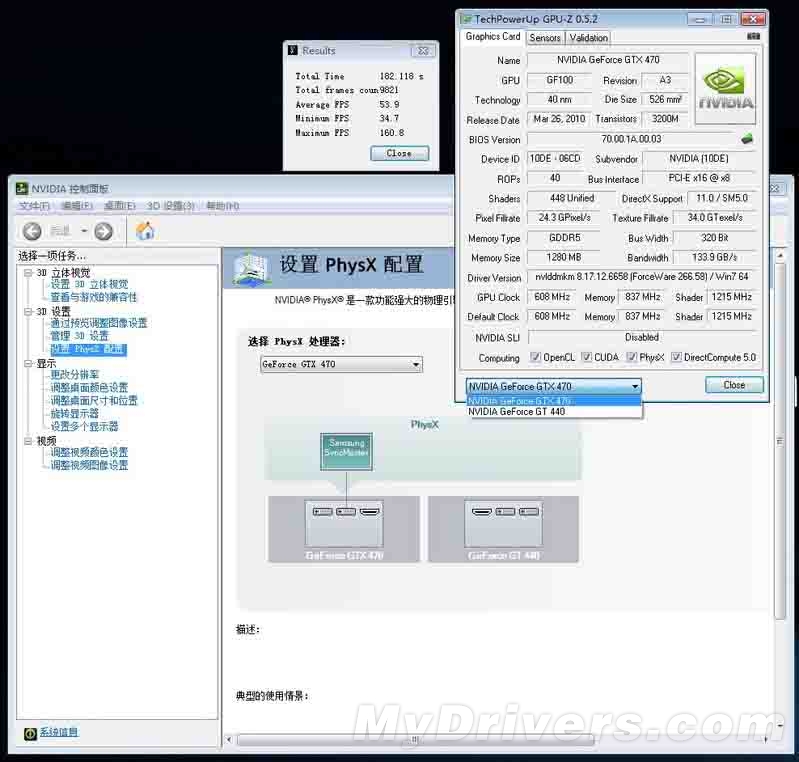This screenshot has height=762, width=799.
Task: Click the GPU-Z title bar icon
Action: [x=466, y=19]
